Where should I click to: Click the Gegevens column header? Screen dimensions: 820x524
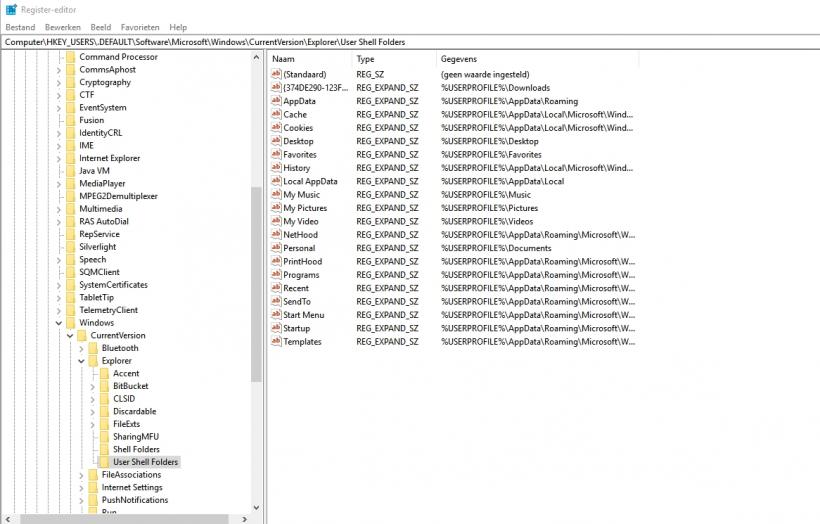tap(520, 60)
